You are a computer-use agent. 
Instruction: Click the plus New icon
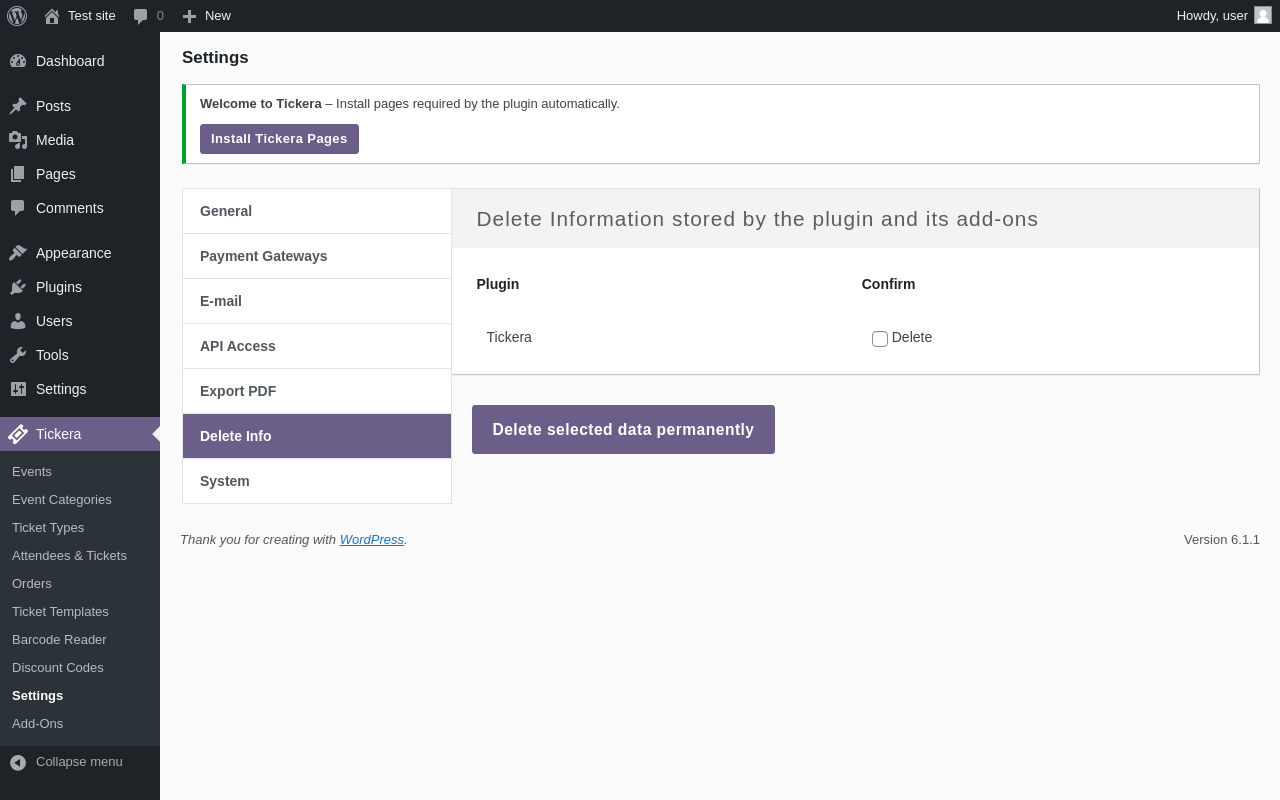coord(189,16)
